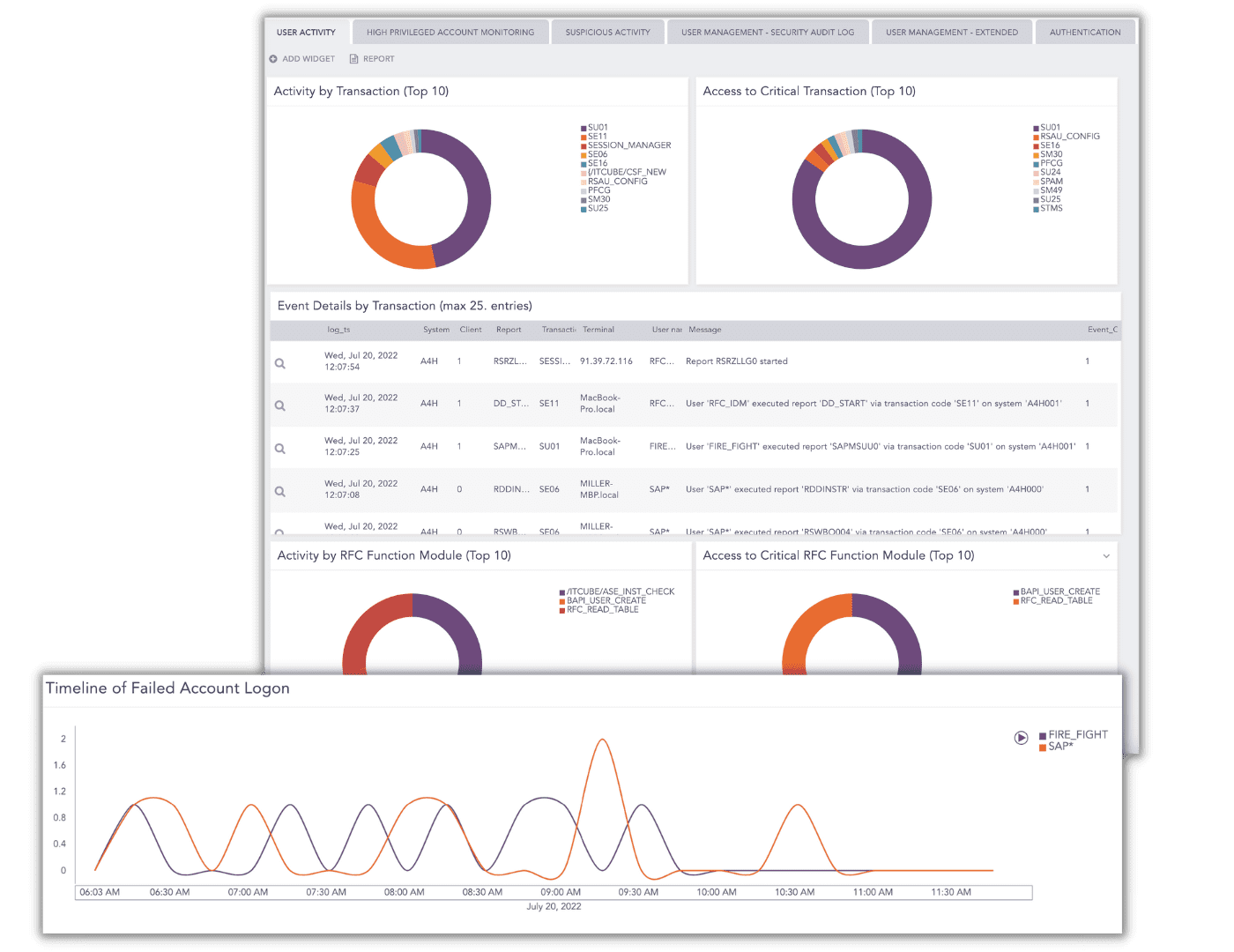This screenshot has height=952, width=1234.
Task: Open User Management - Security Audit Log tab
Action: [768, 33]
